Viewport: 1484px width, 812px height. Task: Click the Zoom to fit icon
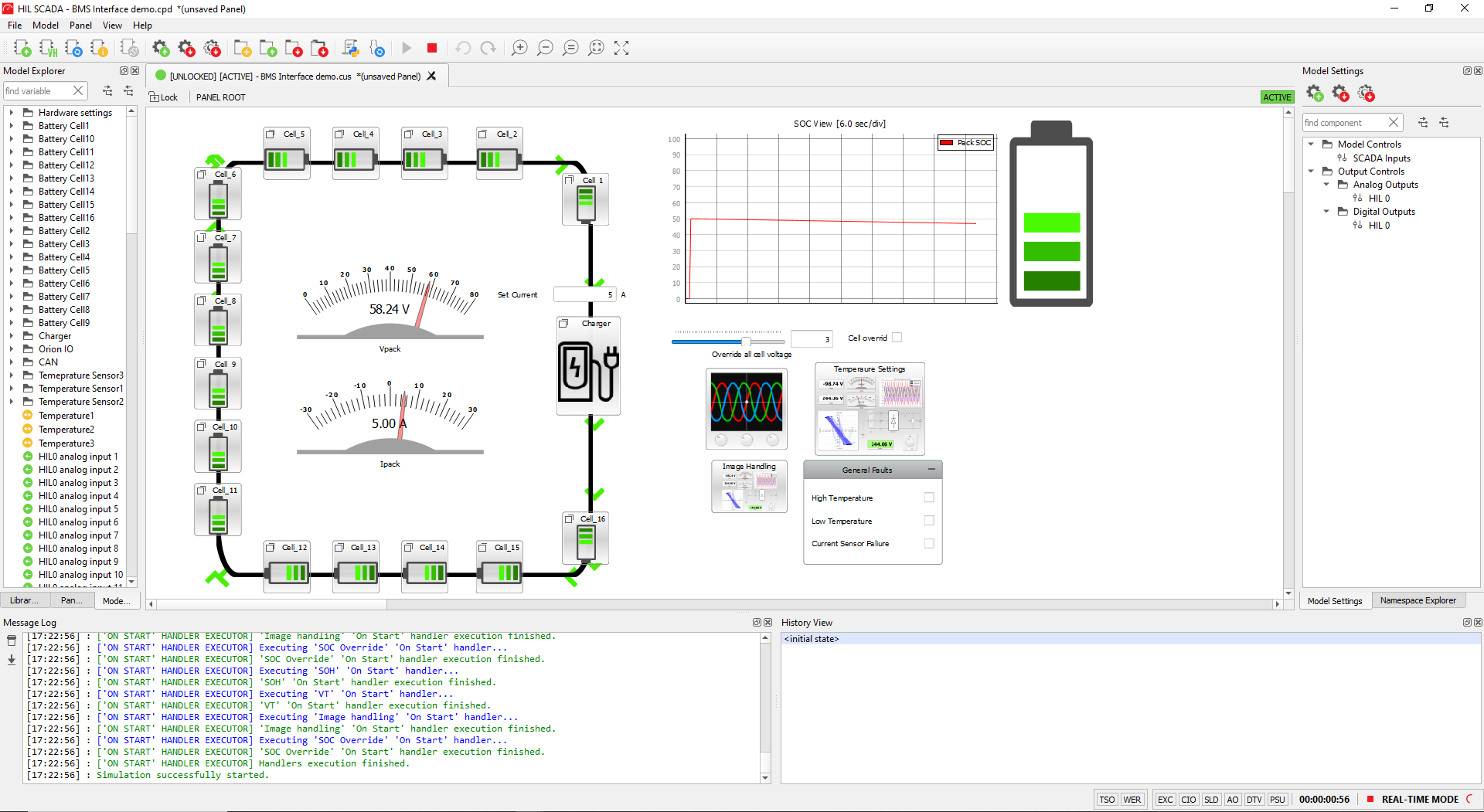click(596, 48)
